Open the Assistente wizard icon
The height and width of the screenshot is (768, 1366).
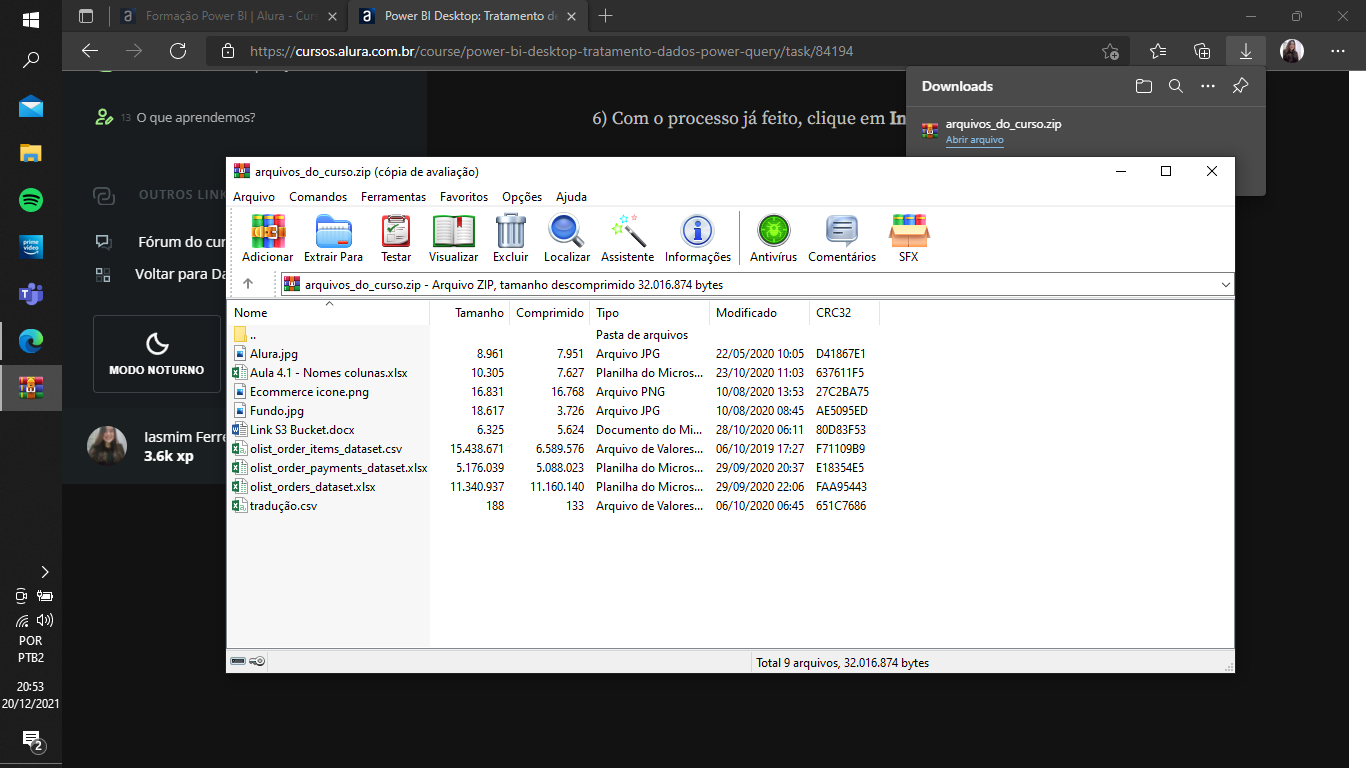[628, 239]
